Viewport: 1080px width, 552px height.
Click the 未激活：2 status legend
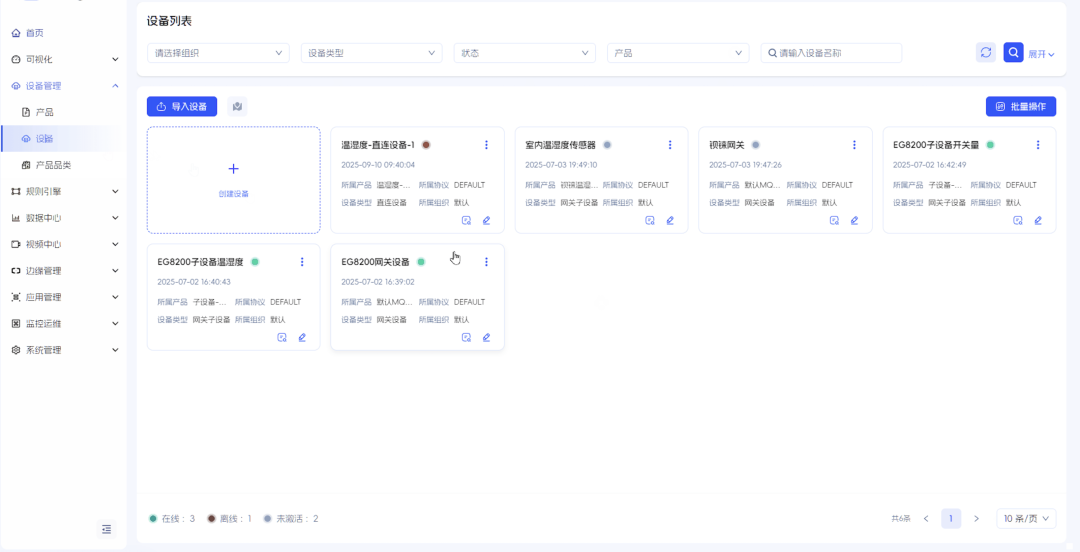[291, 518]
